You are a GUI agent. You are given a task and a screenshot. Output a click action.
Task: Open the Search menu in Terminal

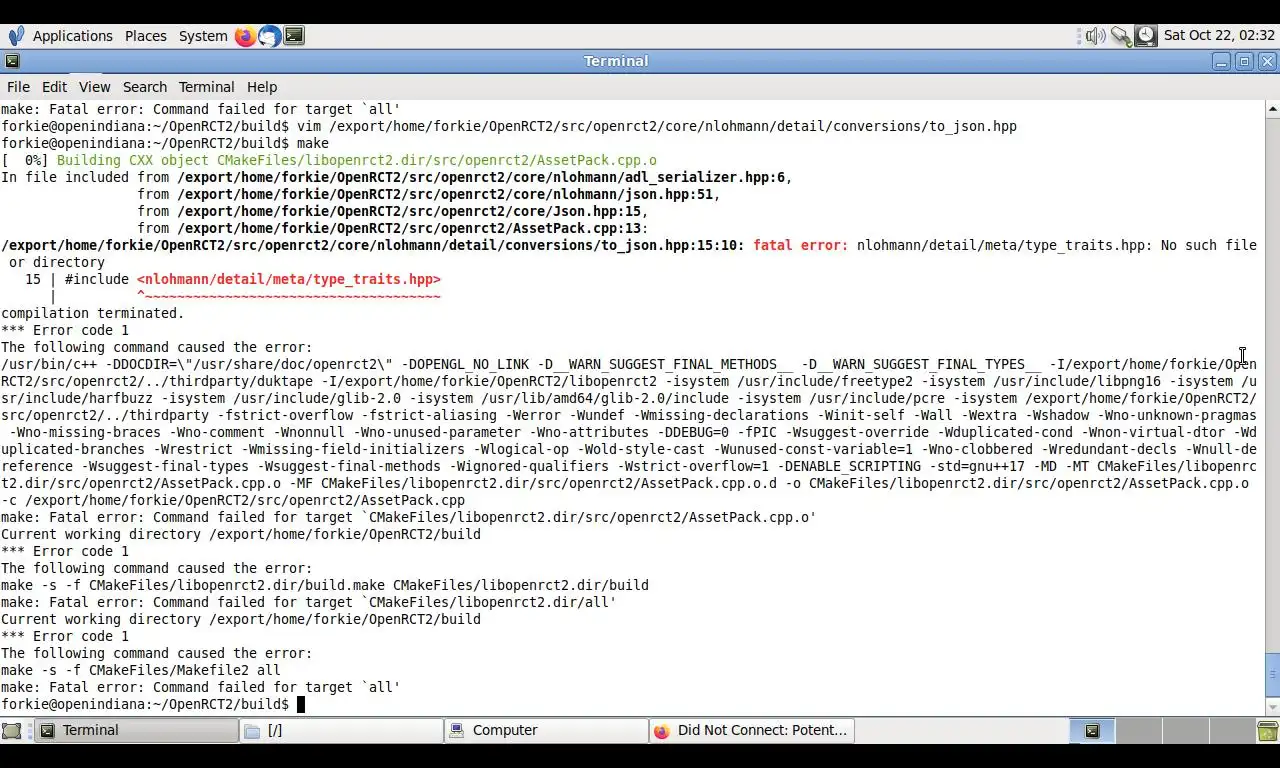coord(145,87)
